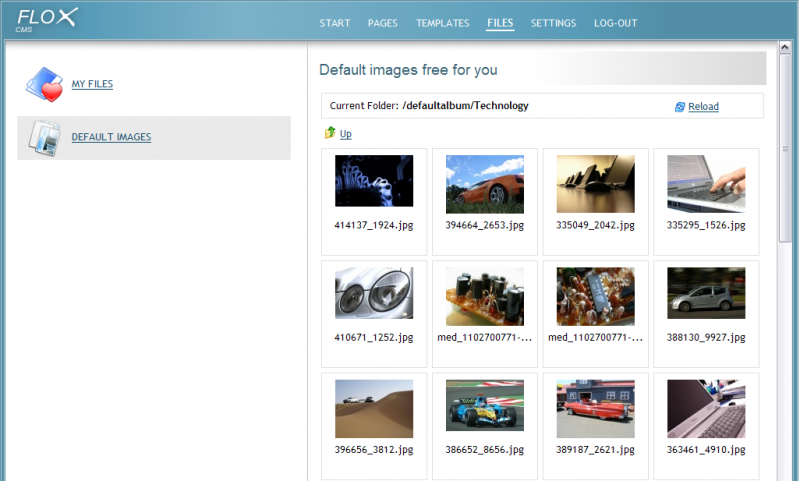
Task: Select the desert dune 396656_3812.jpg thumbnail
Action: tap(374, 409)
